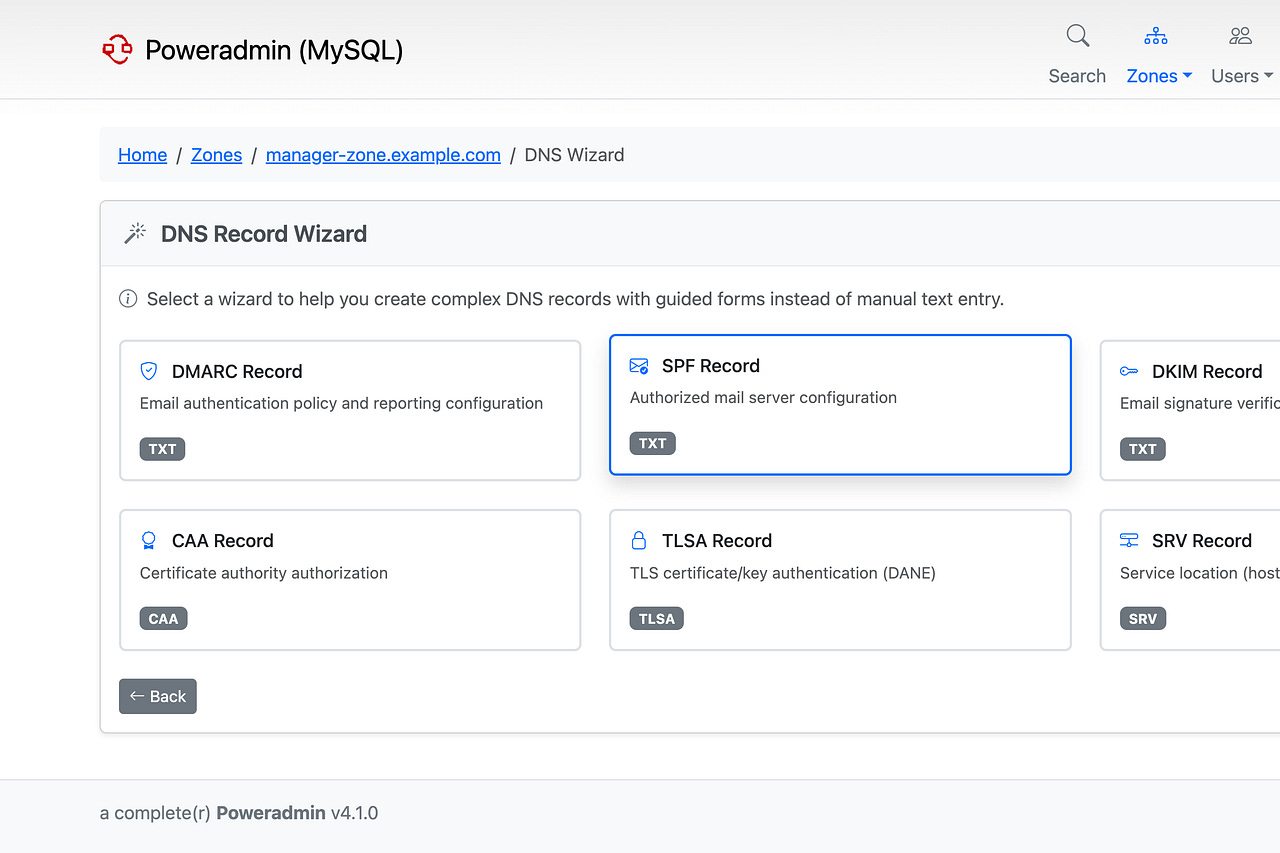The height and width of the screenshot is (853, 1280).
Task: Go to the Home breadcrumb link
Action: (x=142, y=155)
